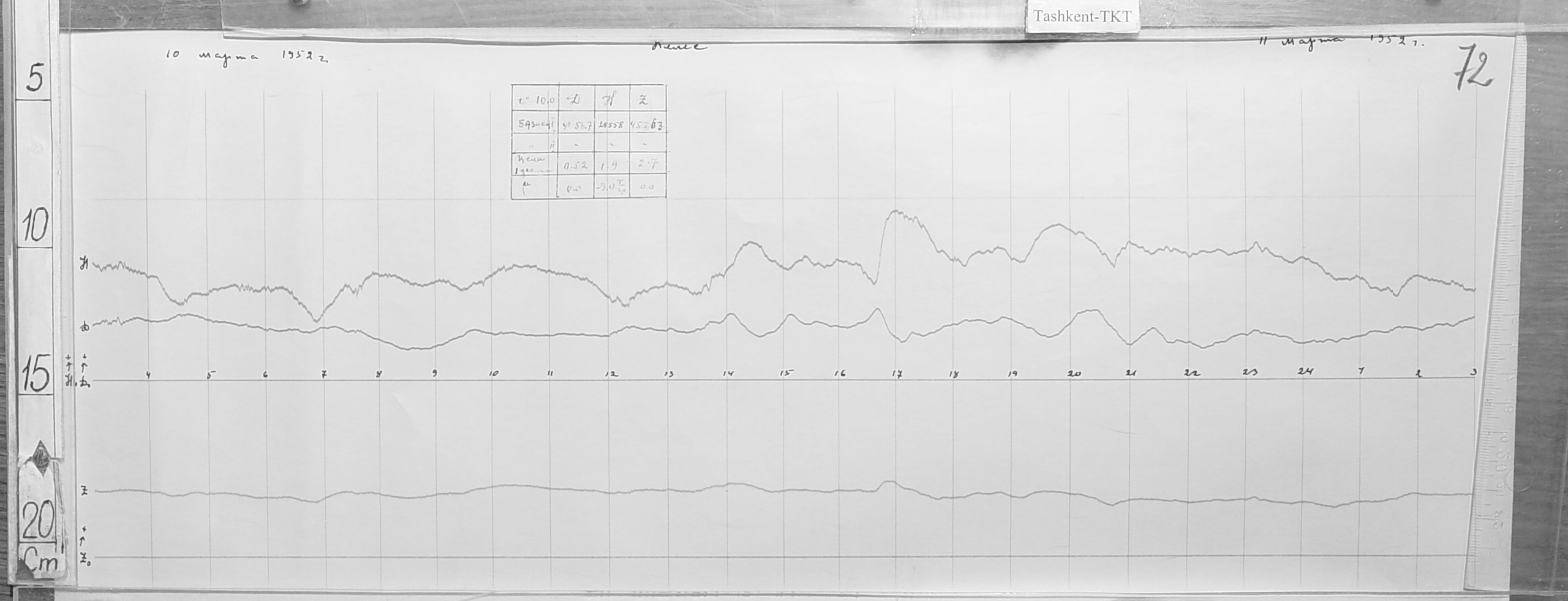Select hour marker 12 on the time axis
Screen dimensions: 1568x601
pyautogui.click(x=610, y=374)
